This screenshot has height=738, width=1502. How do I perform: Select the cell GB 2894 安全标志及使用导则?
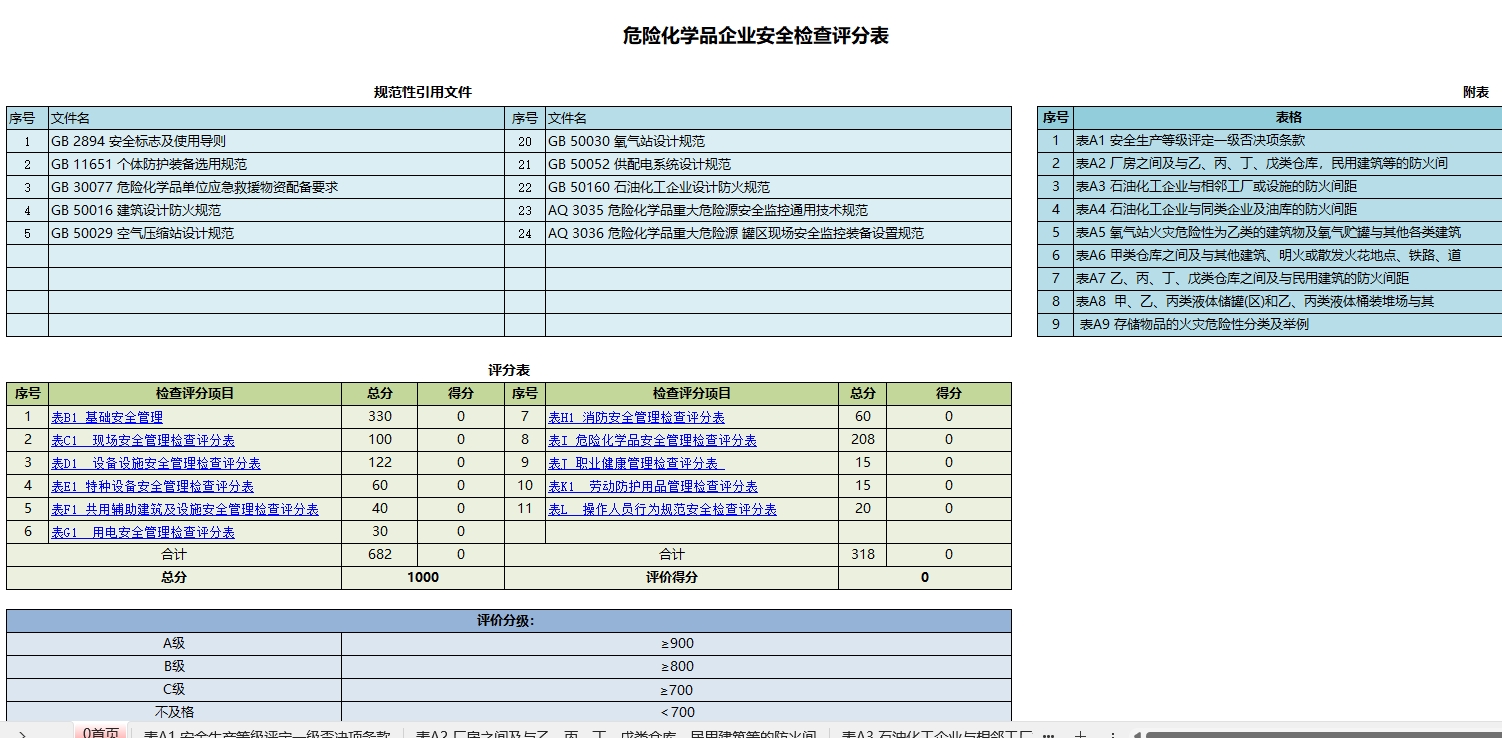click(276, 141)
